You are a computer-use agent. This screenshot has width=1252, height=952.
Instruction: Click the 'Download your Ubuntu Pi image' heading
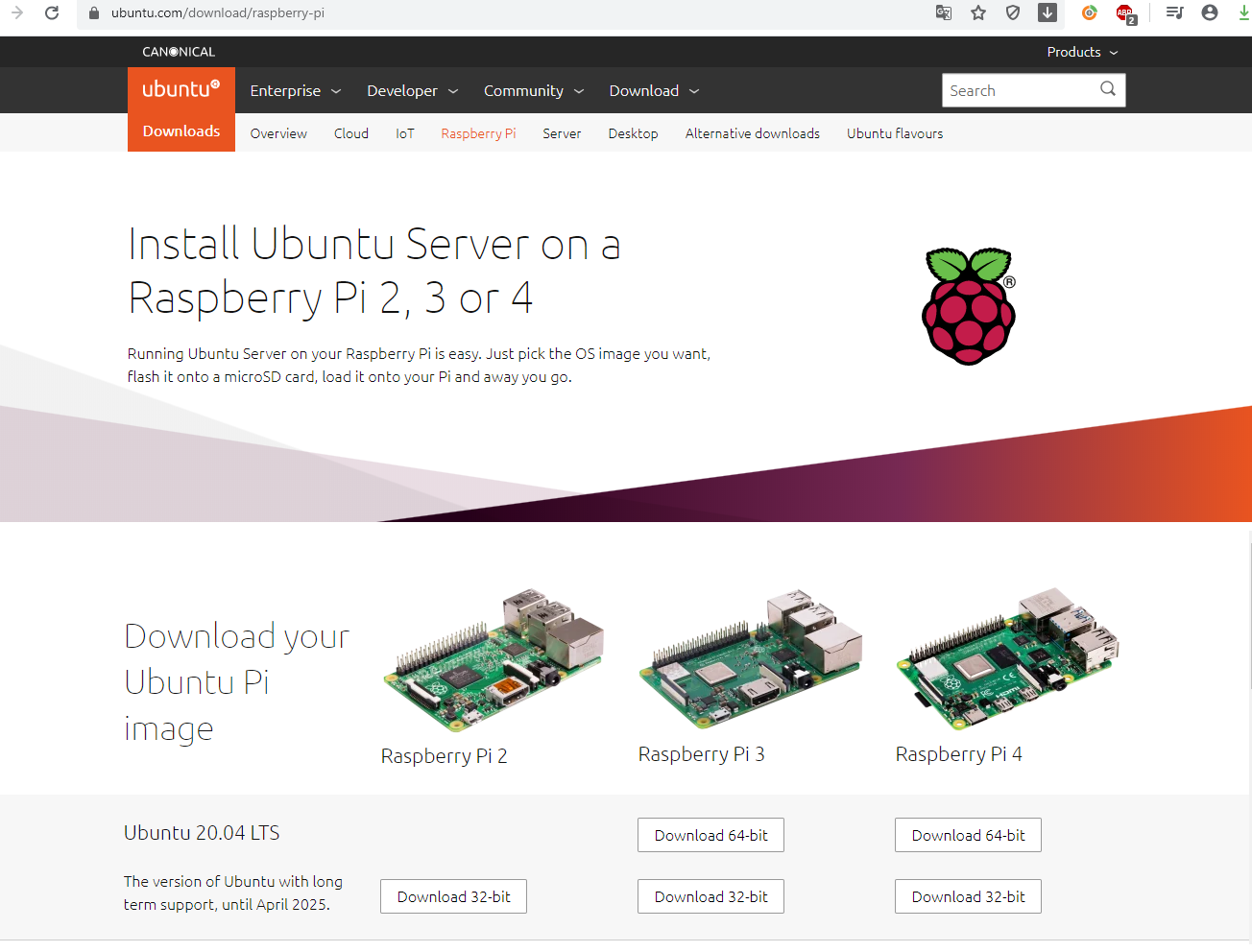click(236, 682)
